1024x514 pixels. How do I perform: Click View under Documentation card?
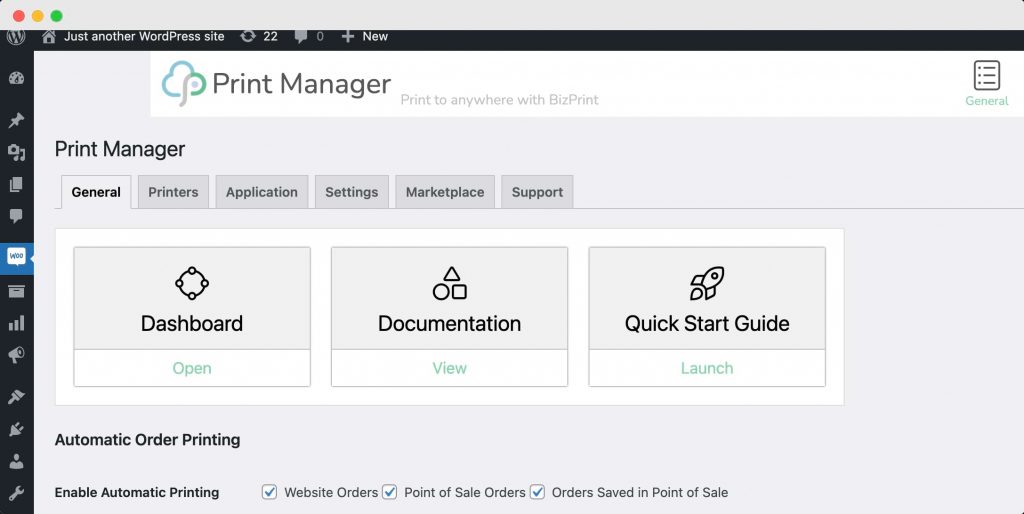click(449, 368)
